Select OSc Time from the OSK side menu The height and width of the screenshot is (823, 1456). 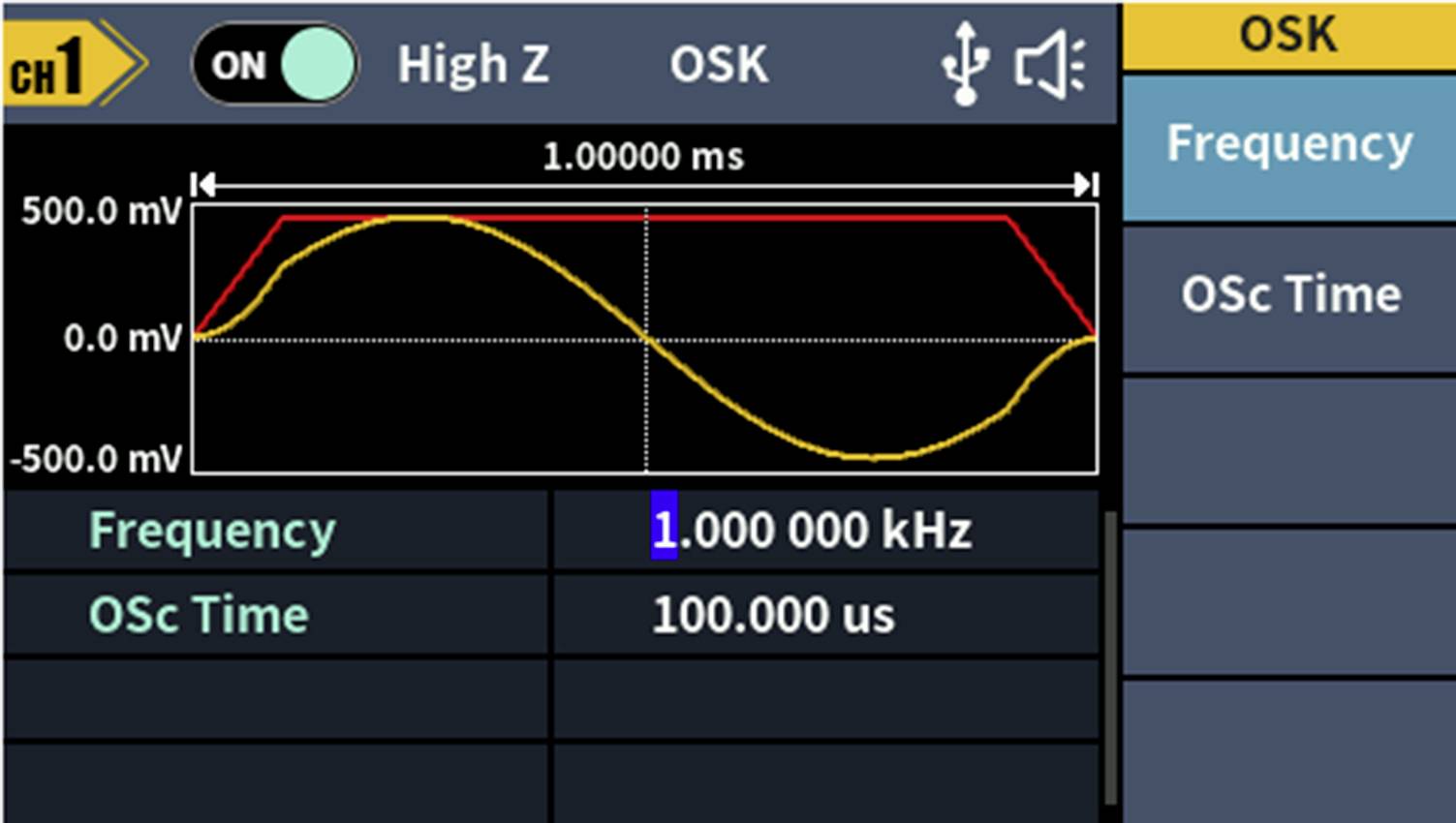pos(1289,293)
